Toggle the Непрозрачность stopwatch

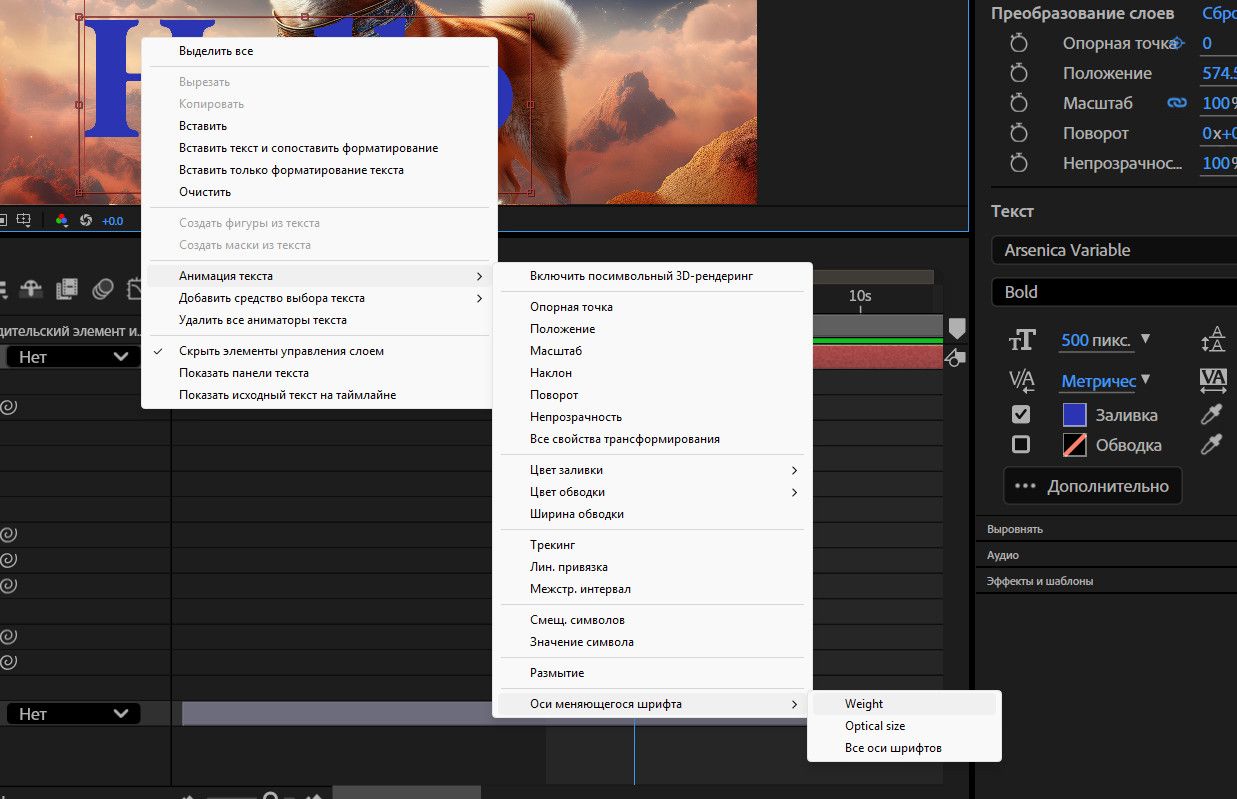[x=1019, y=163]
